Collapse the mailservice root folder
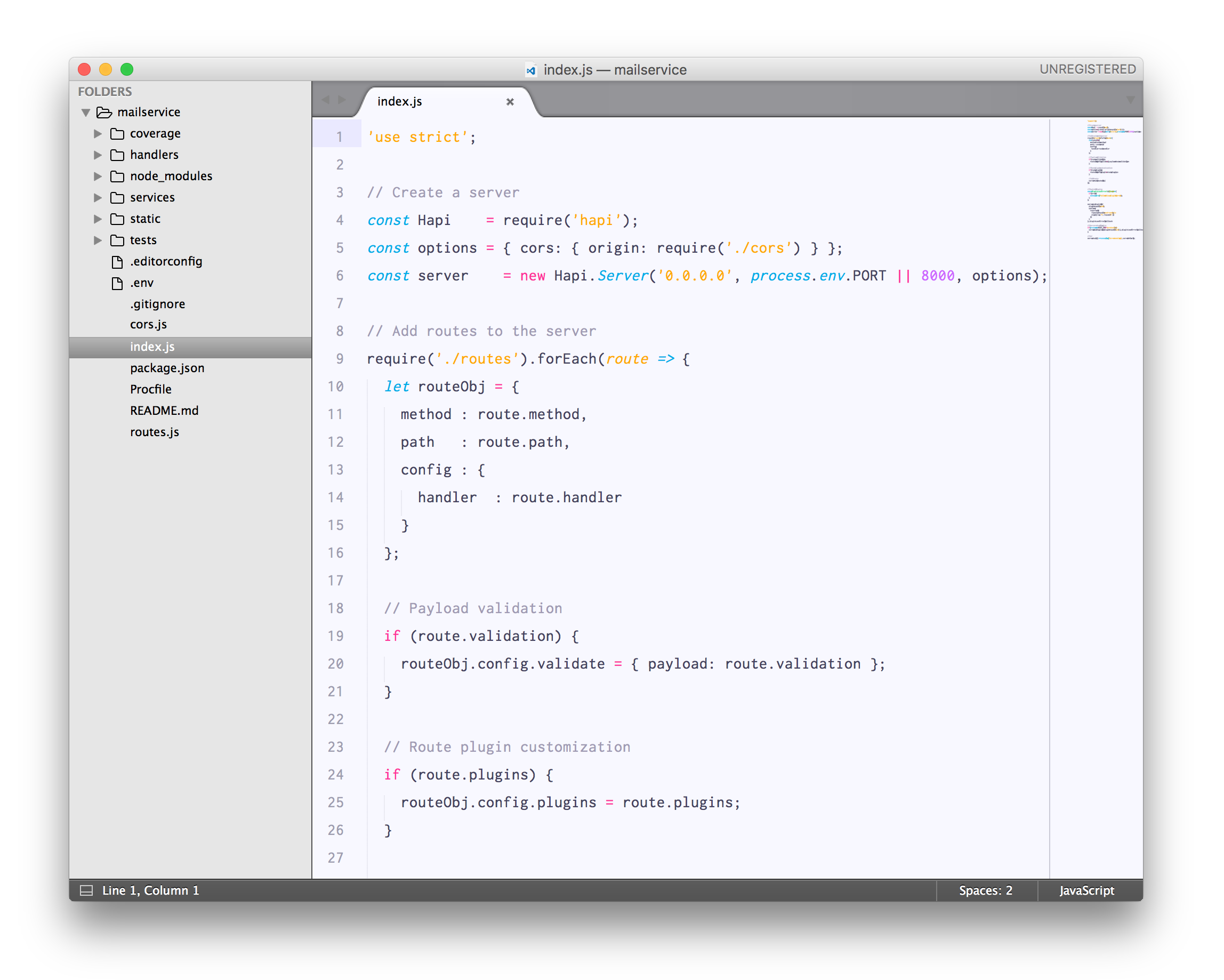This screenshot has height=980, width=1224. click(86, 113)
